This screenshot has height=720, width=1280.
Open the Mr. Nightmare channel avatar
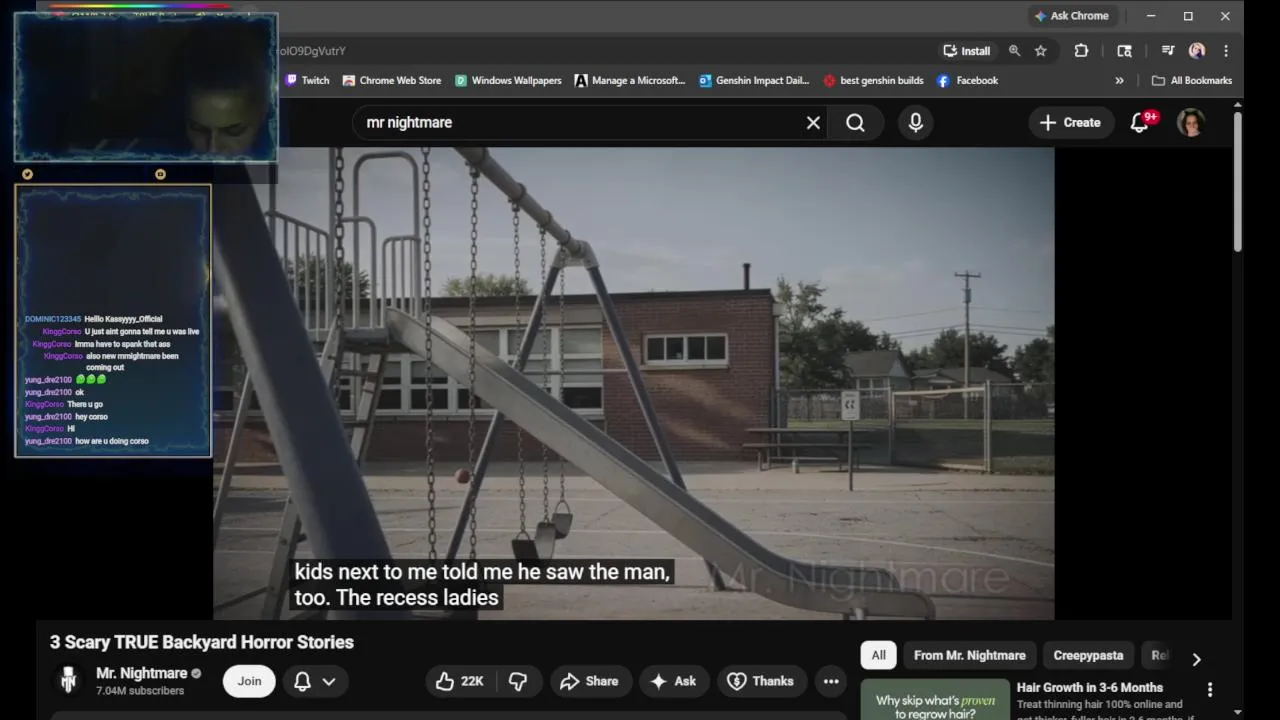coord(68,681)
